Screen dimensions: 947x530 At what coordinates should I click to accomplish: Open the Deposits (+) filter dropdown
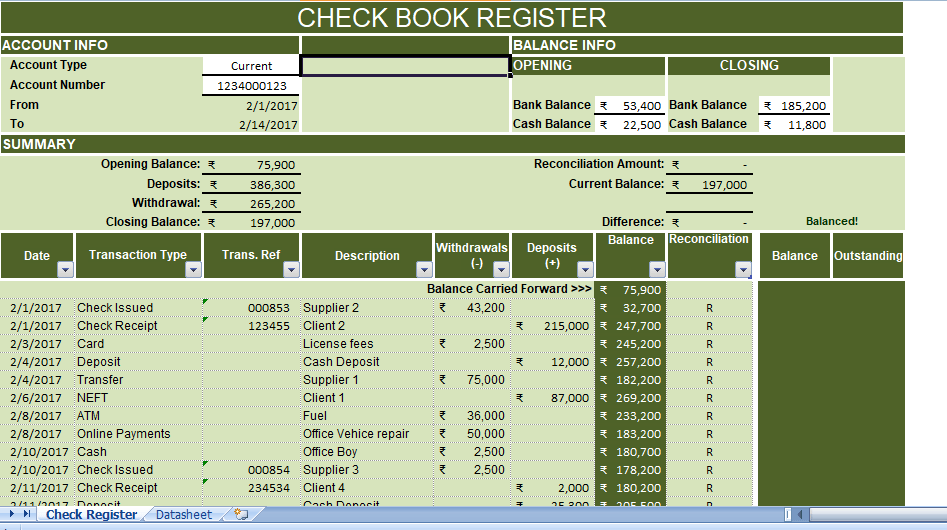[585, 269]
